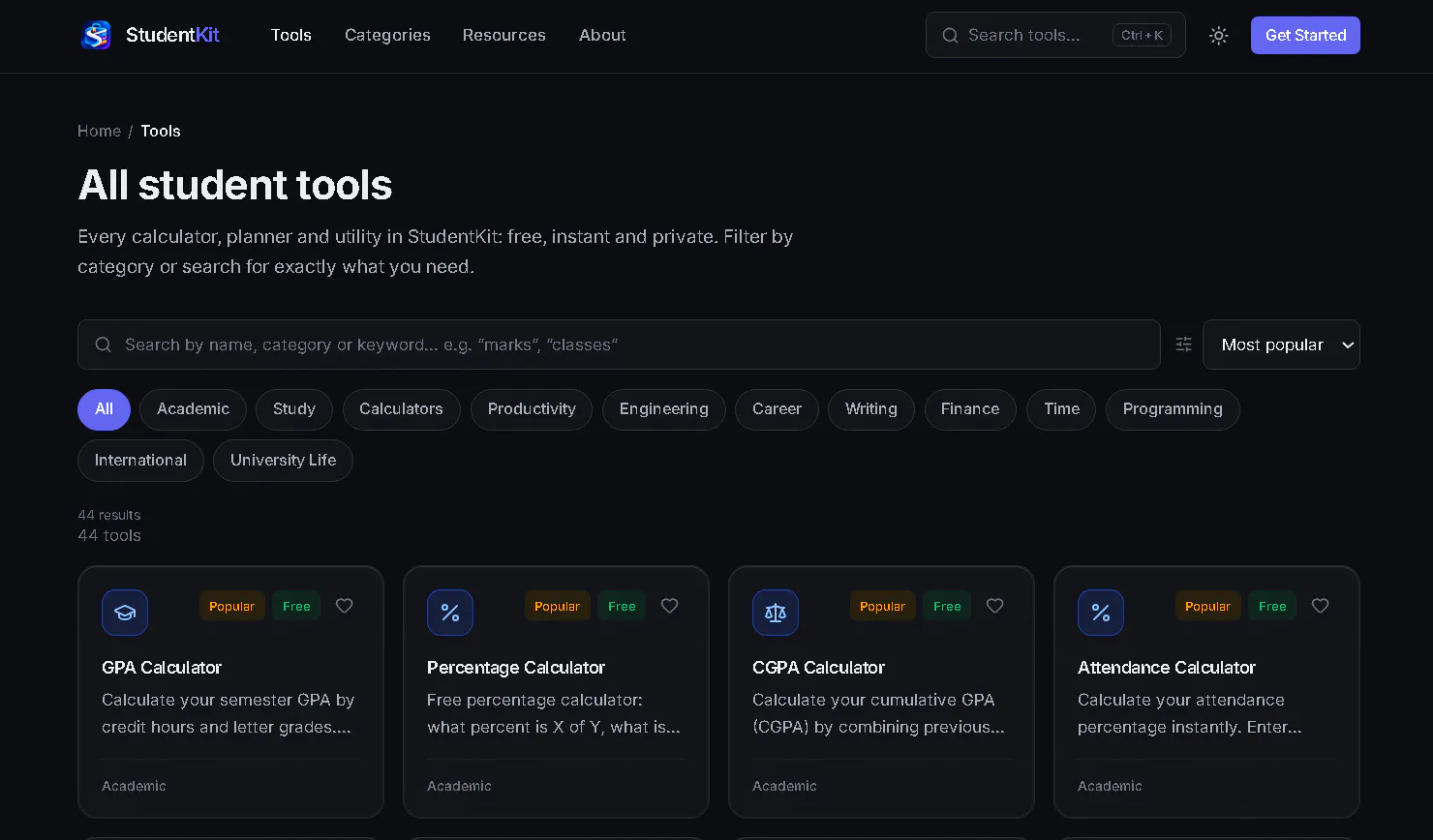Favorite the Attendance Calculator with heart icon
1433x840 pixels.
point(1321,606)
